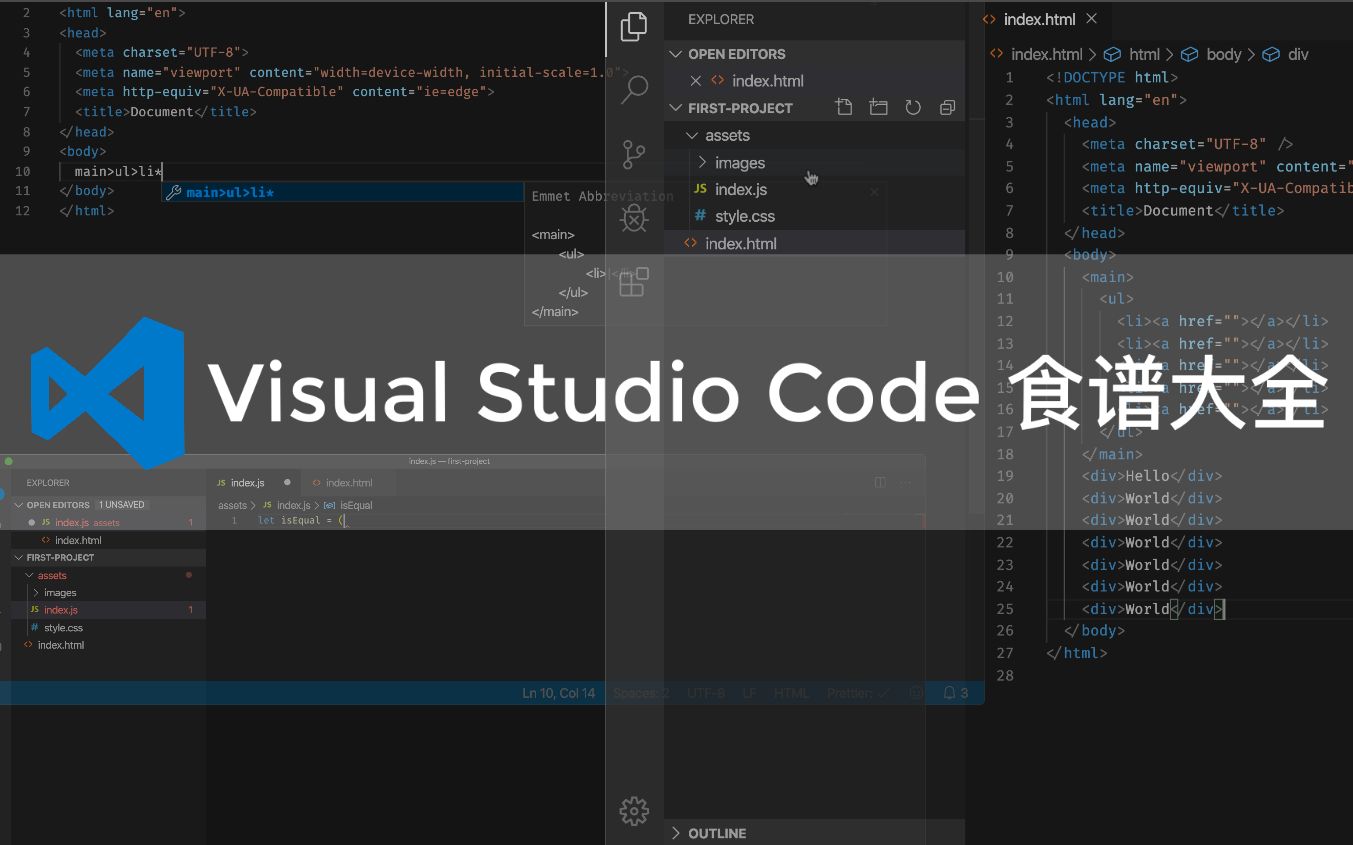The width and height of the screenshot is (1353, 845).
Task: Click the JS icon beside index.js in large explorer
Action: point(700,189)
